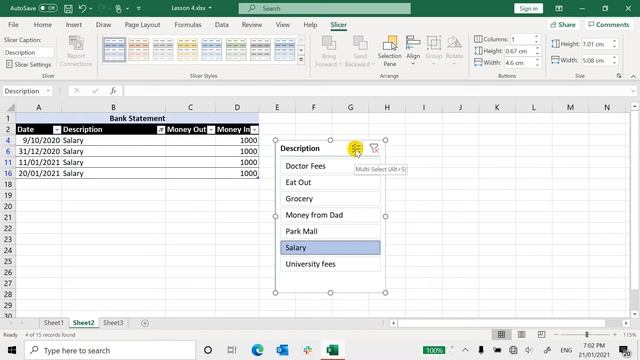Filter by Eat Out in slicer
The width and height of the screenshot is (640, 360).
click(330, 182)
